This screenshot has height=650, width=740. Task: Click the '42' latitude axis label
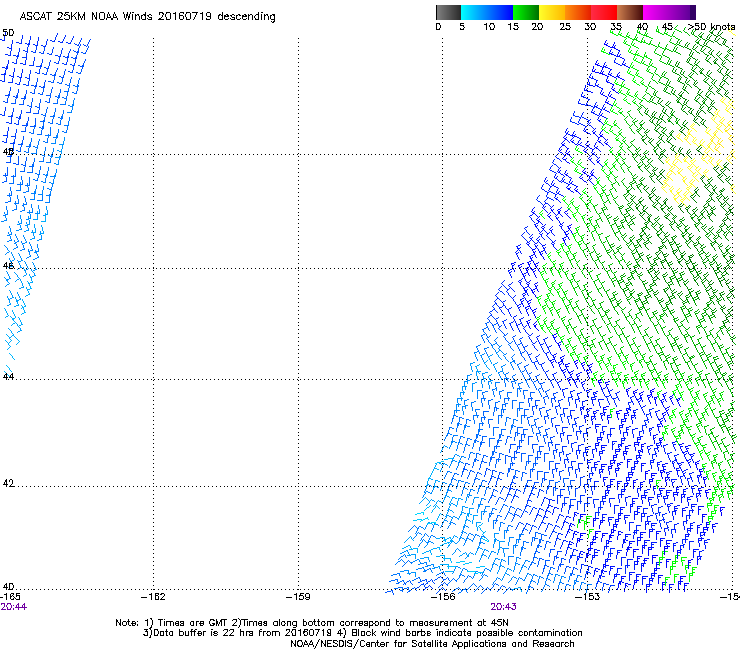8,483
